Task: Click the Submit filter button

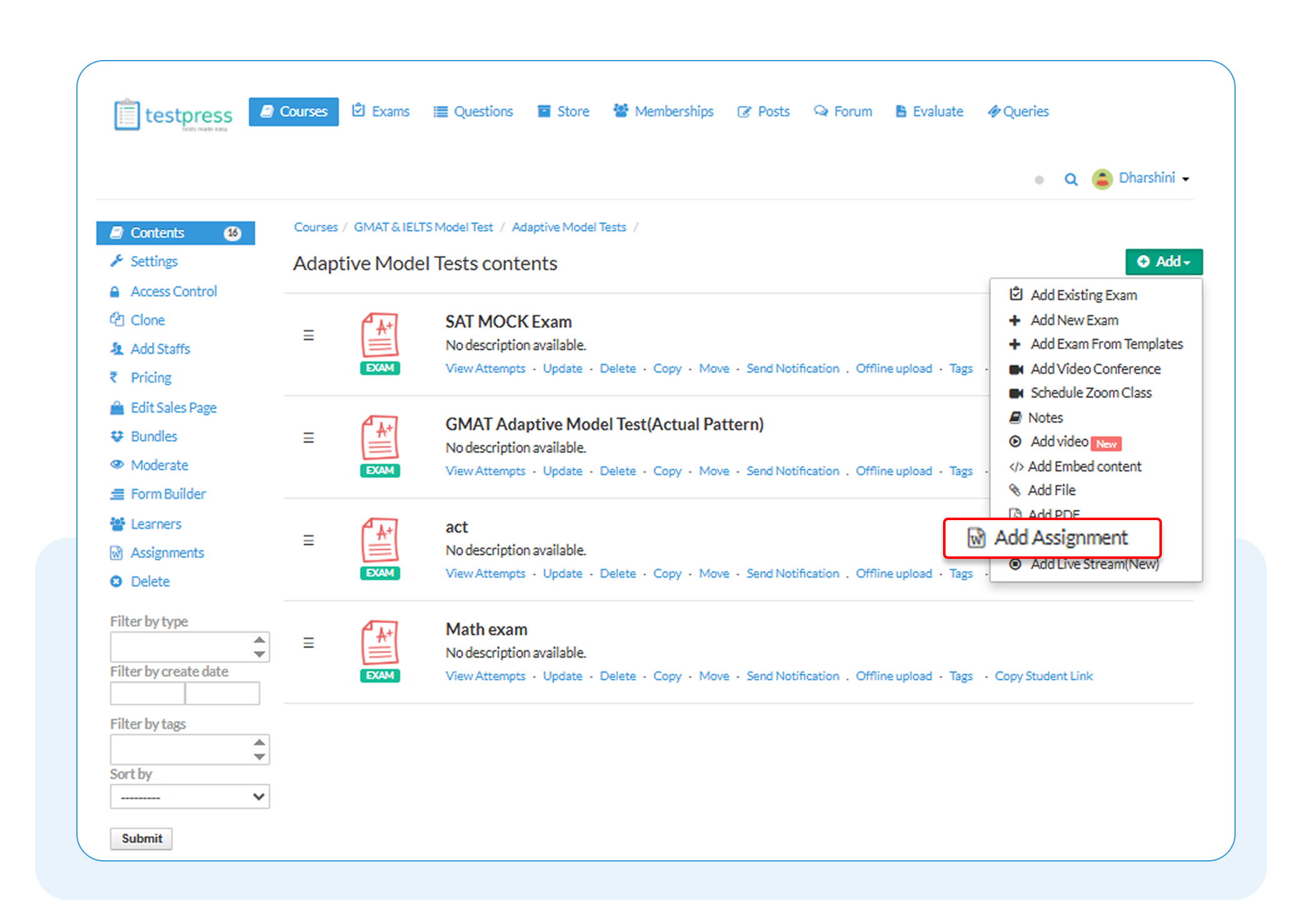Action: [141, 838]
